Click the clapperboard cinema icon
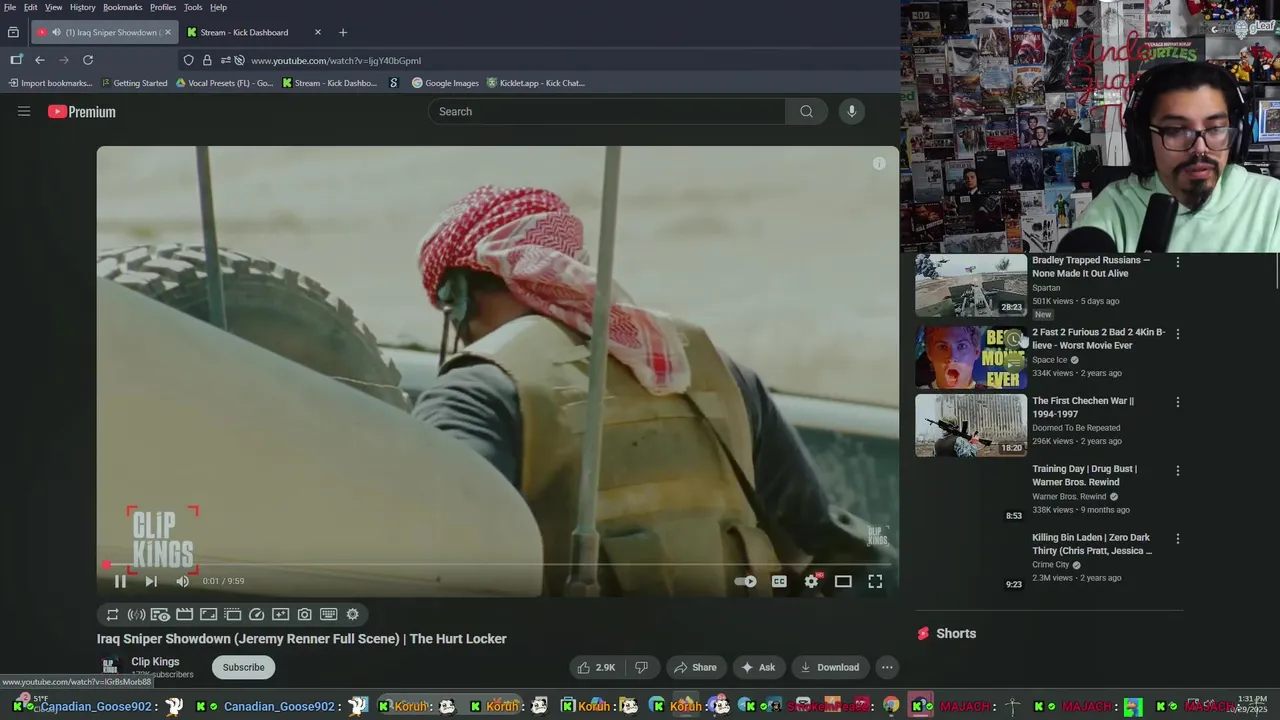Image resolution: width=1280 pixels, height=720 pixels. [184, 614]
